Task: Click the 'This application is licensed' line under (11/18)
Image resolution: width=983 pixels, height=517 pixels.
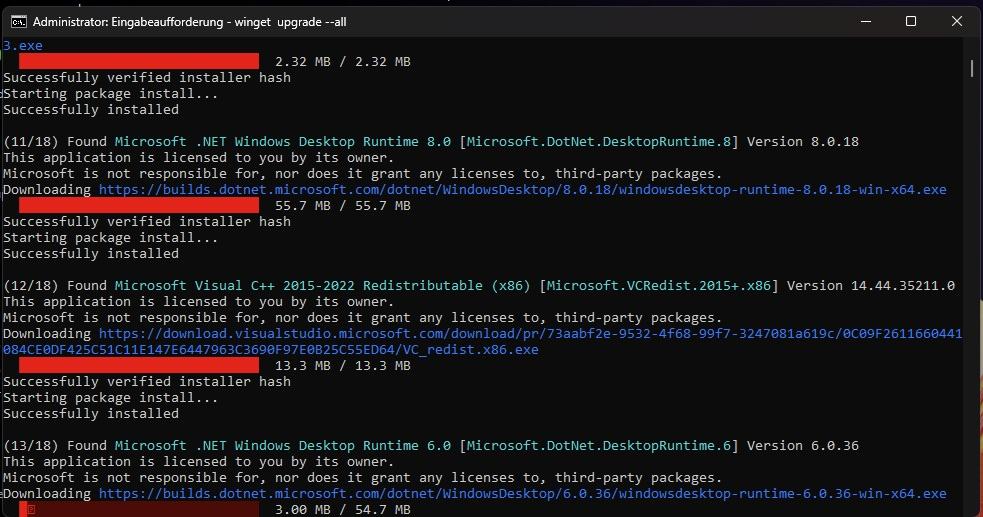Action: 199,157
